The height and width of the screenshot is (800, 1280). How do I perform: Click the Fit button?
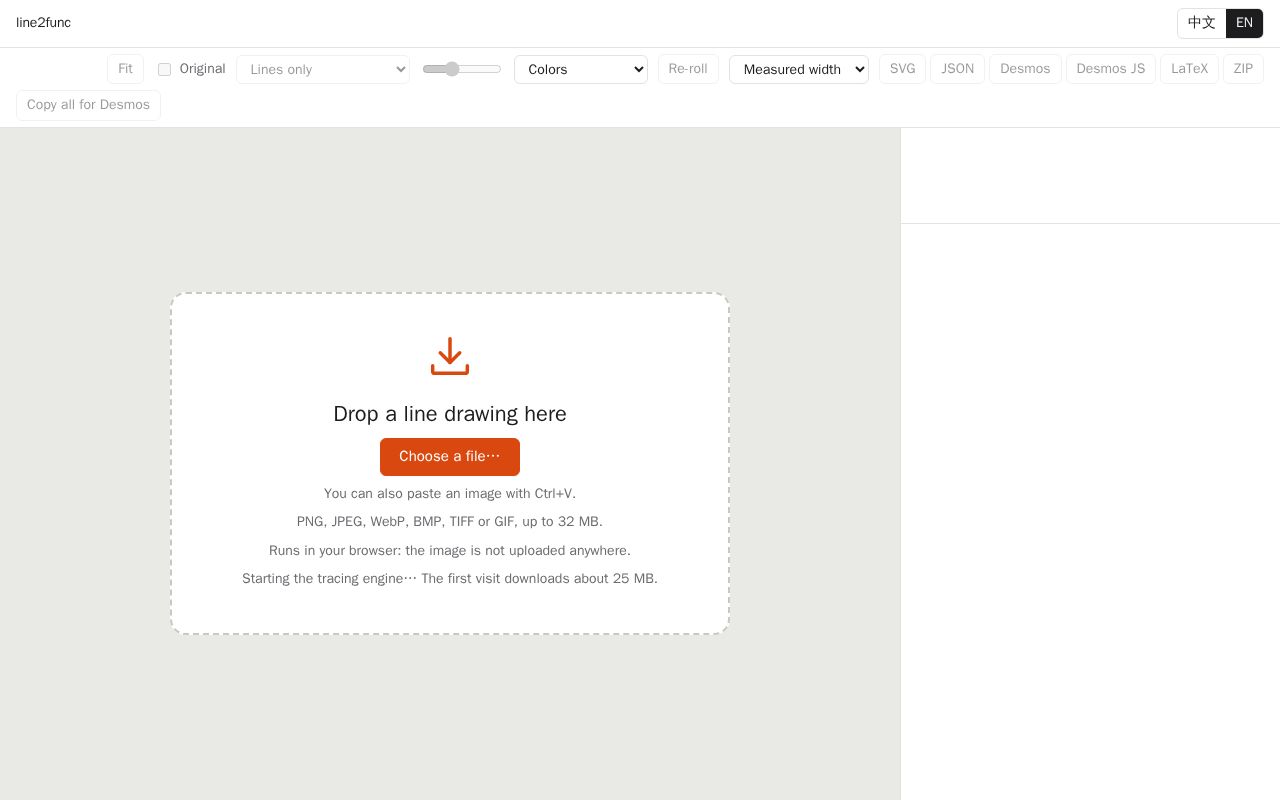tap(125, 69)
